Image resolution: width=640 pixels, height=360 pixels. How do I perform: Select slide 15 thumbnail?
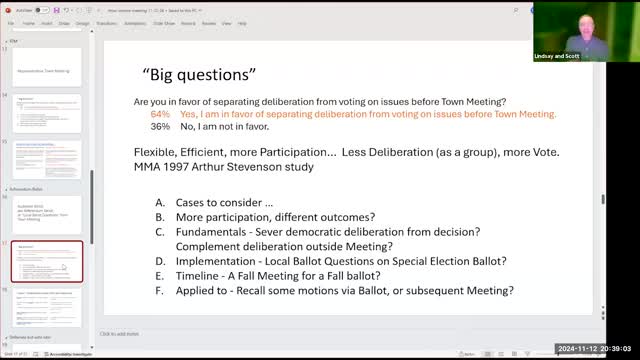pyautogui.click(x=47, y=160)
